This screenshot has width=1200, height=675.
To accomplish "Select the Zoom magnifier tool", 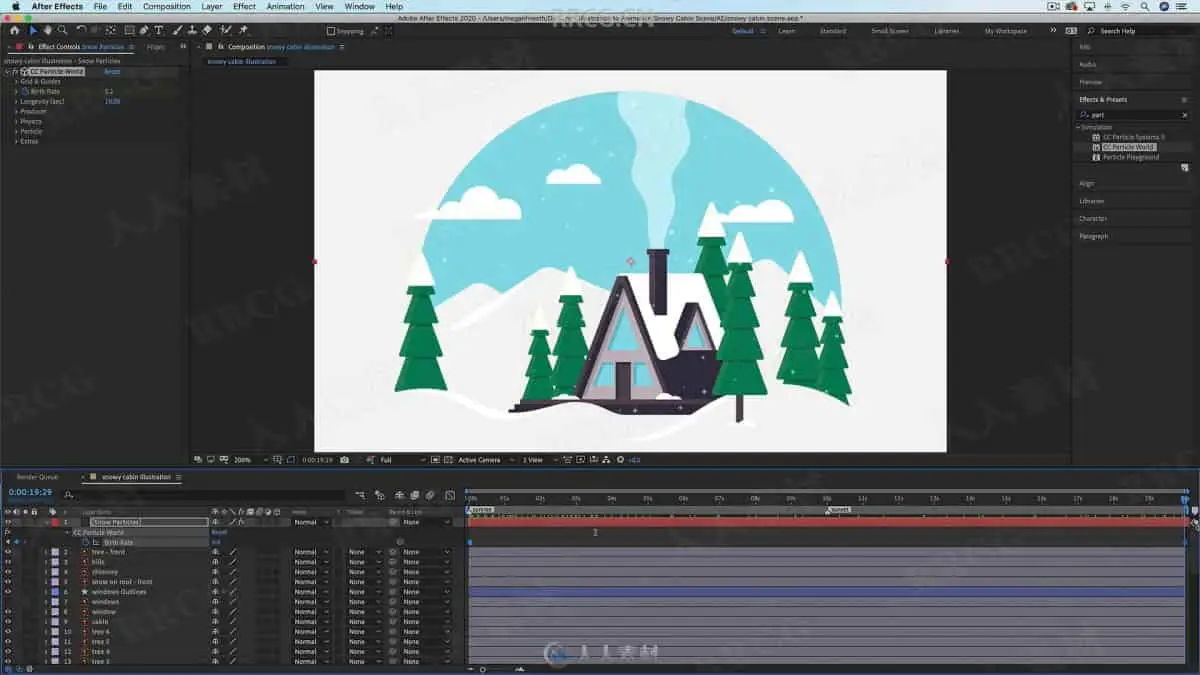I will click(x=62, y=31).
